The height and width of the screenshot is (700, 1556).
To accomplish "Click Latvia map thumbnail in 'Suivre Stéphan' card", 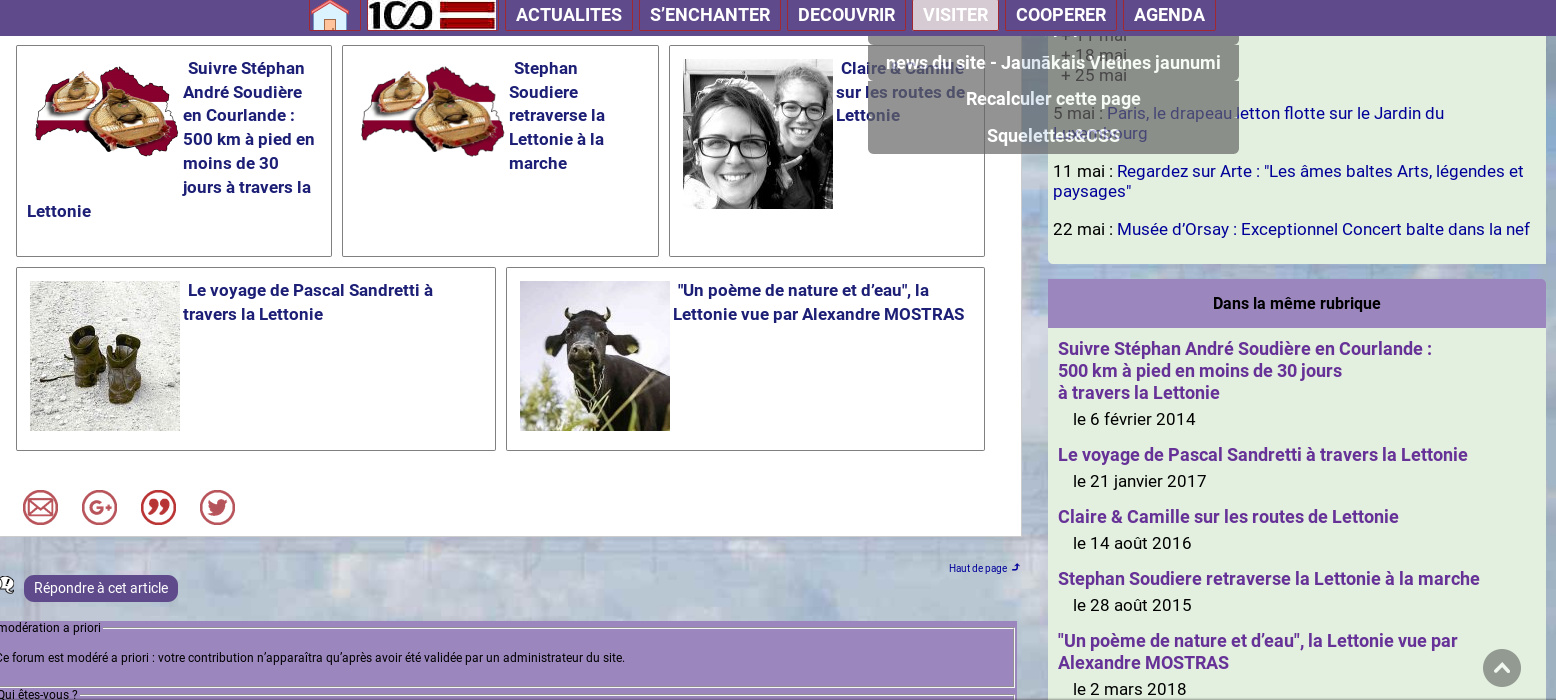I will tap(105, 110).
